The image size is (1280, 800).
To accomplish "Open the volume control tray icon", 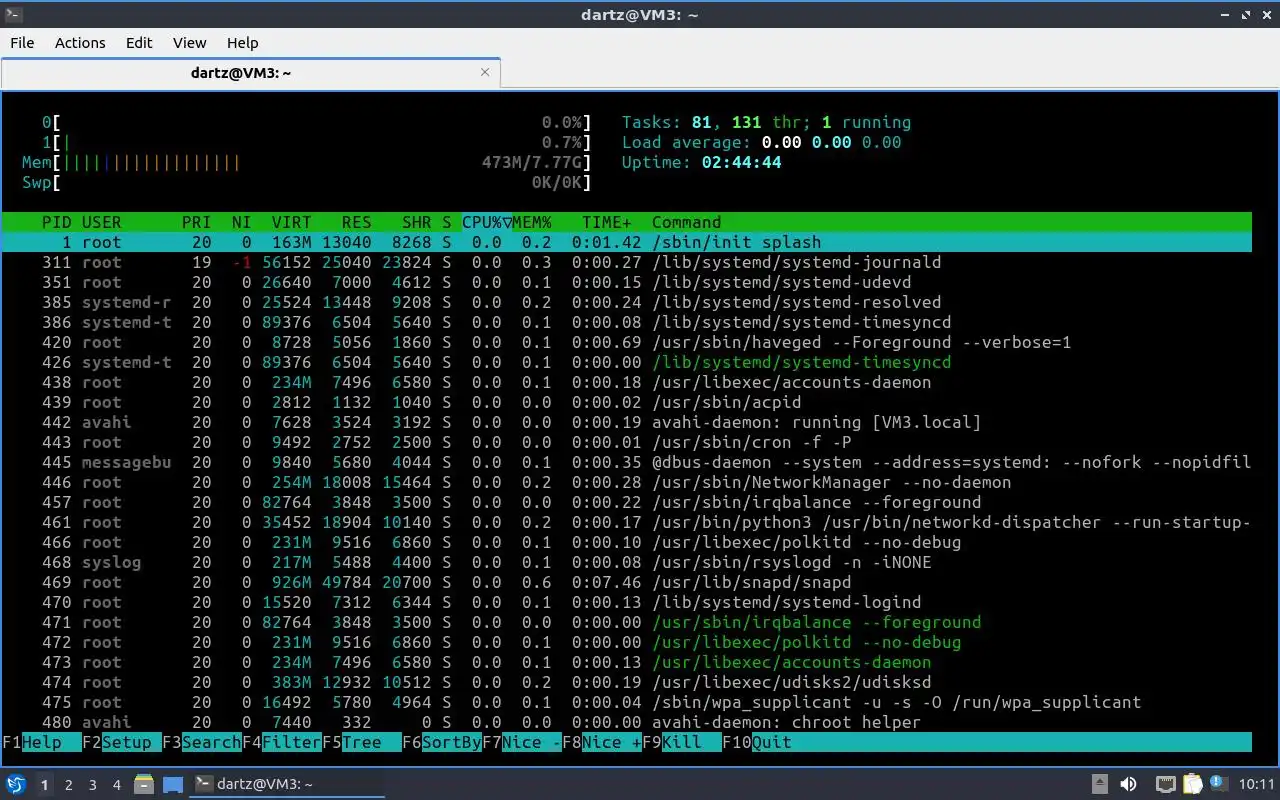I will pos(1128,785).
